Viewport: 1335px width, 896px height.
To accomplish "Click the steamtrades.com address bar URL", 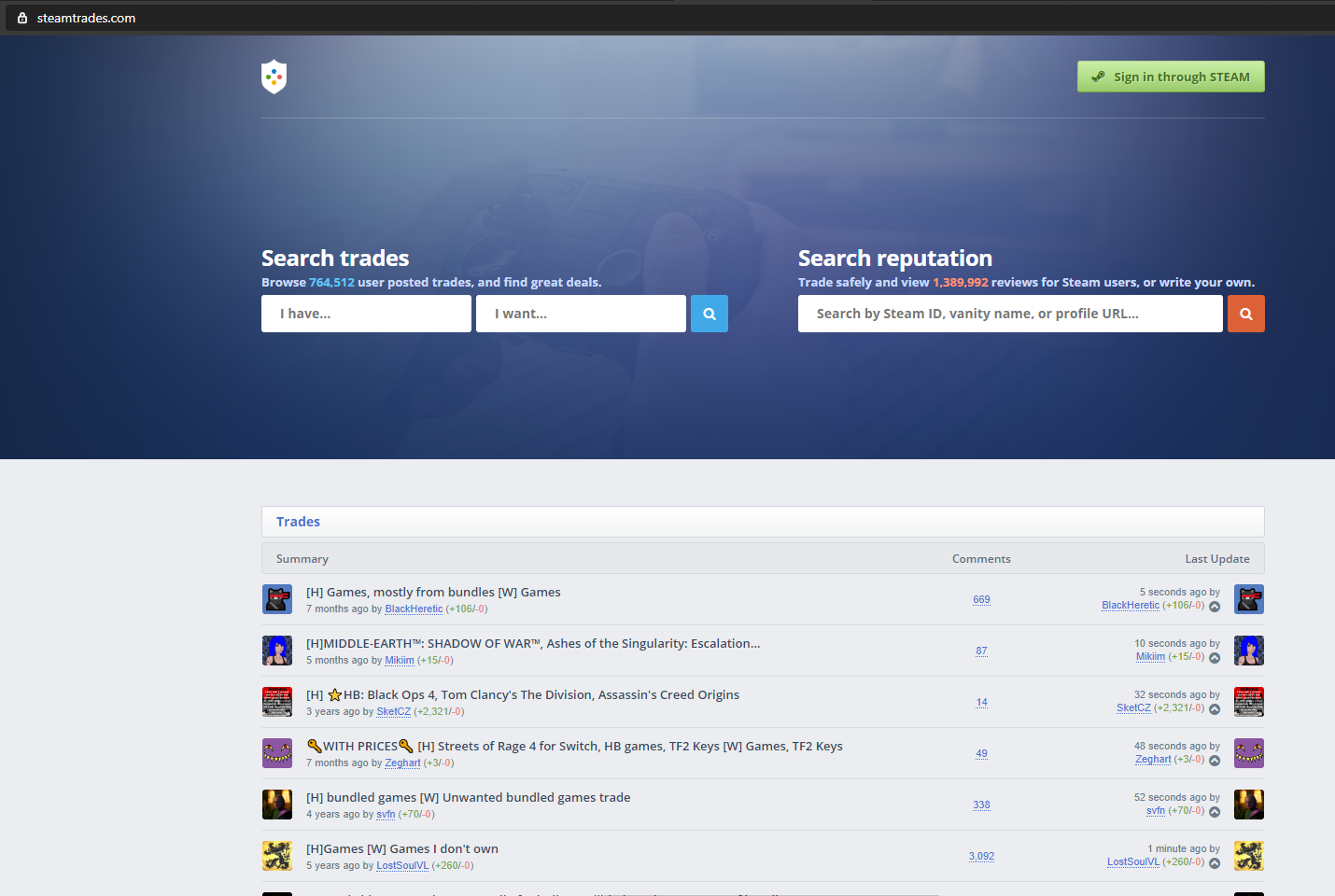I will 86,18.
